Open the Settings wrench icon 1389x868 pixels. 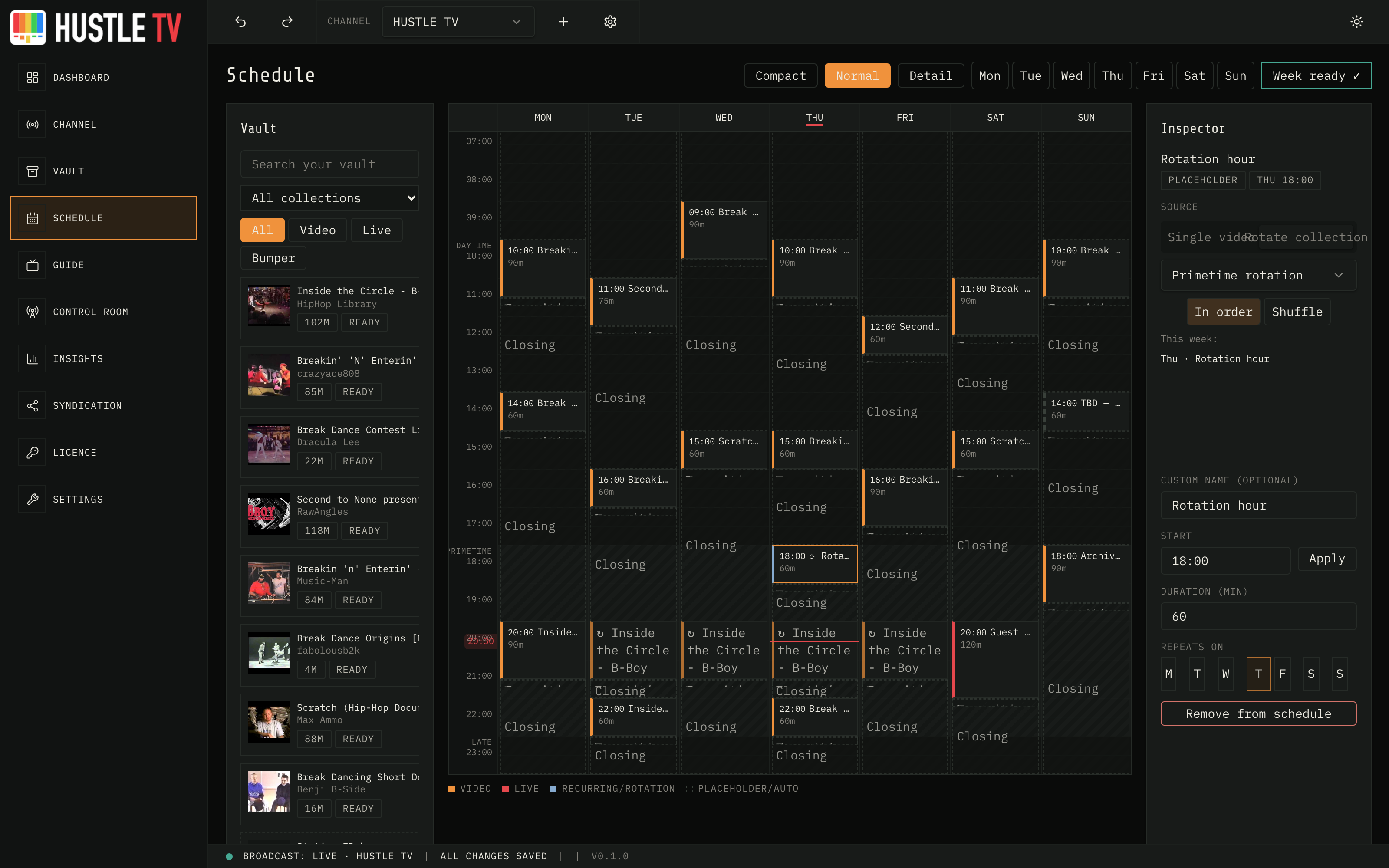tap(32, 500)
